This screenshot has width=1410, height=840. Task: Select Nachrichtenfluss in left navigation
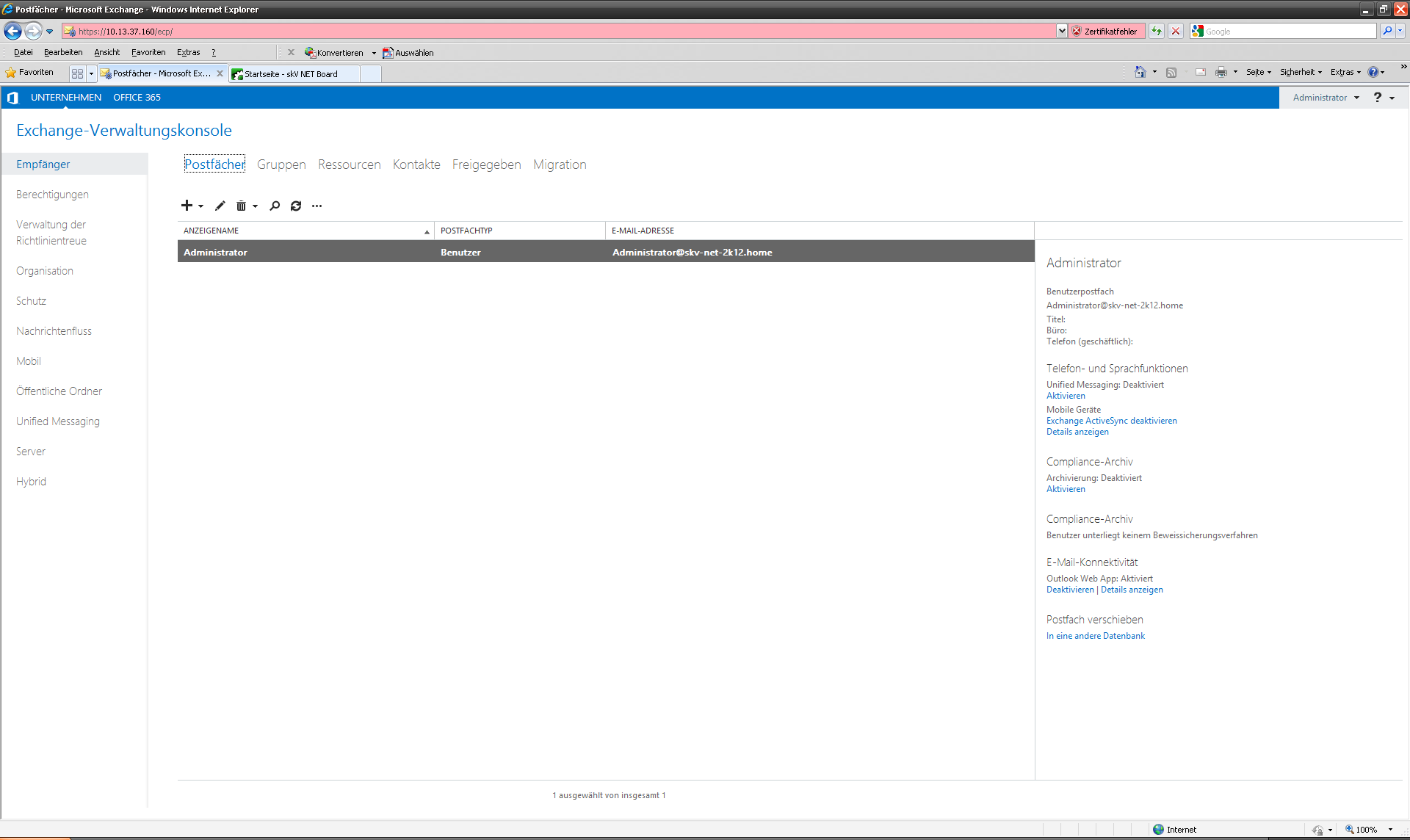pyautogui.click(x=54, y=331)
